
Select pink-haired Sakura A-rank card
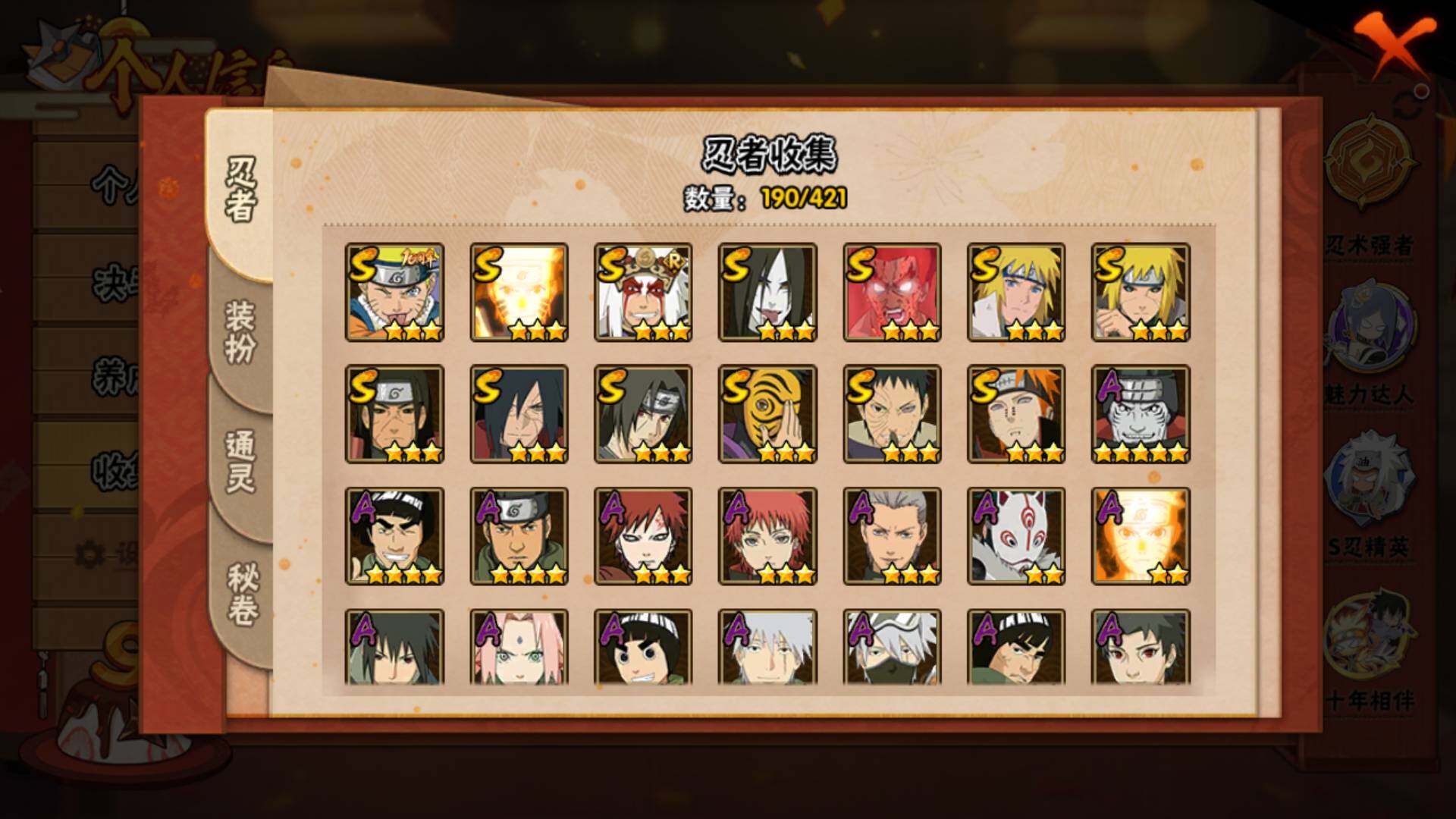519,647
